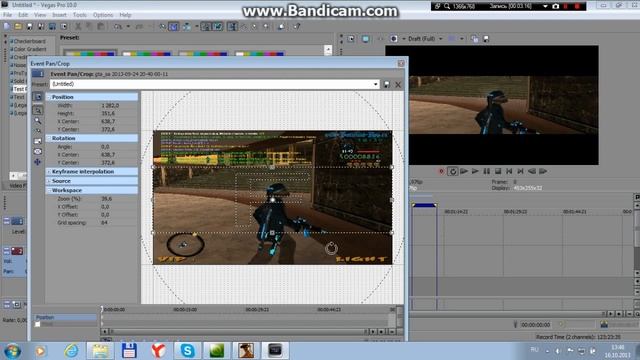Select Checkerboard in media generators list
Image resolution: width=640 pixels, height=360 pixels.
(30, 41)
